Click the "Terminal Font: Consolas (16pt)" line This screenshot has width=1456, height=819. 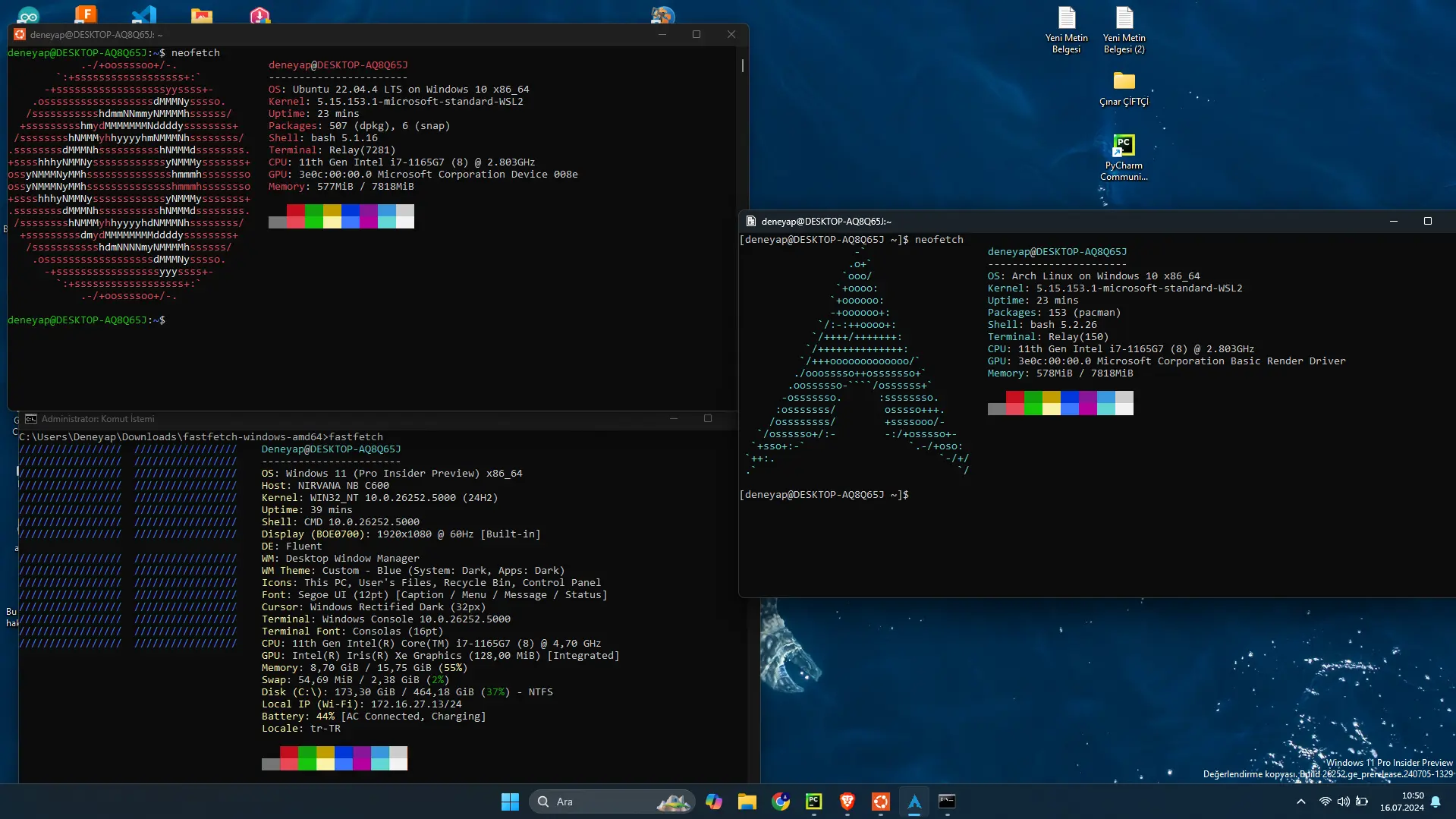click(x=353, y=632)
